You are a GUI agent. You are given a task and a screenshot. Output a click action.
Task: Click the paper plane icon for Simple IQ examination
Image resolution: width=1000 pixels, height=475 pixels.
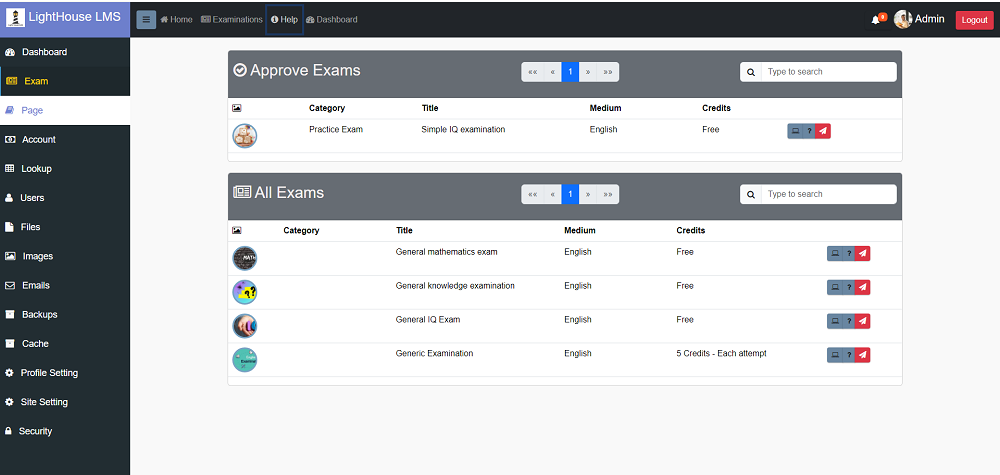coord(823,131)
